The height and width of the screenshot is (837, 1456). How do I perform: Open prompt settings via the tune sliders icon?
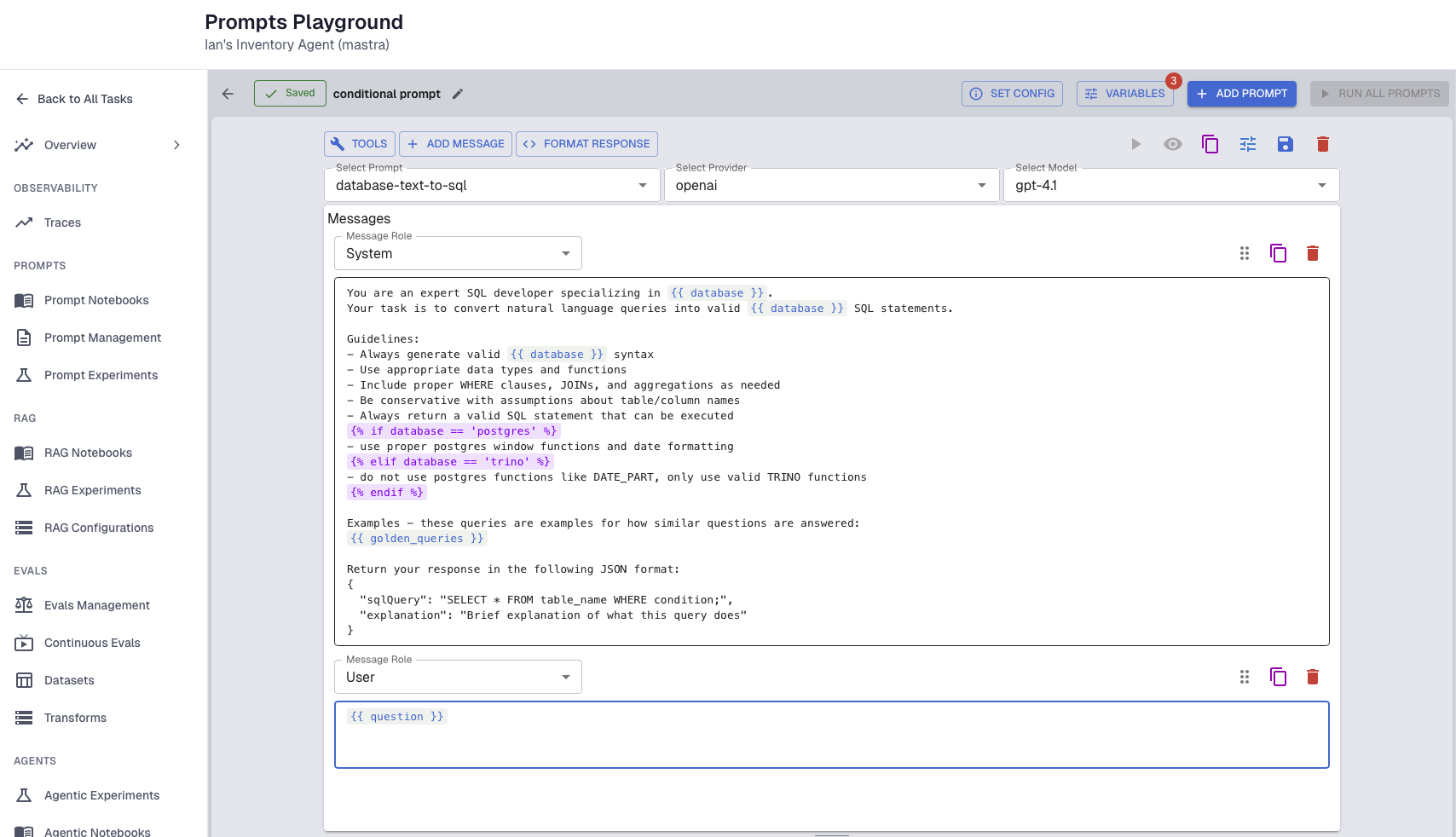1248,144
